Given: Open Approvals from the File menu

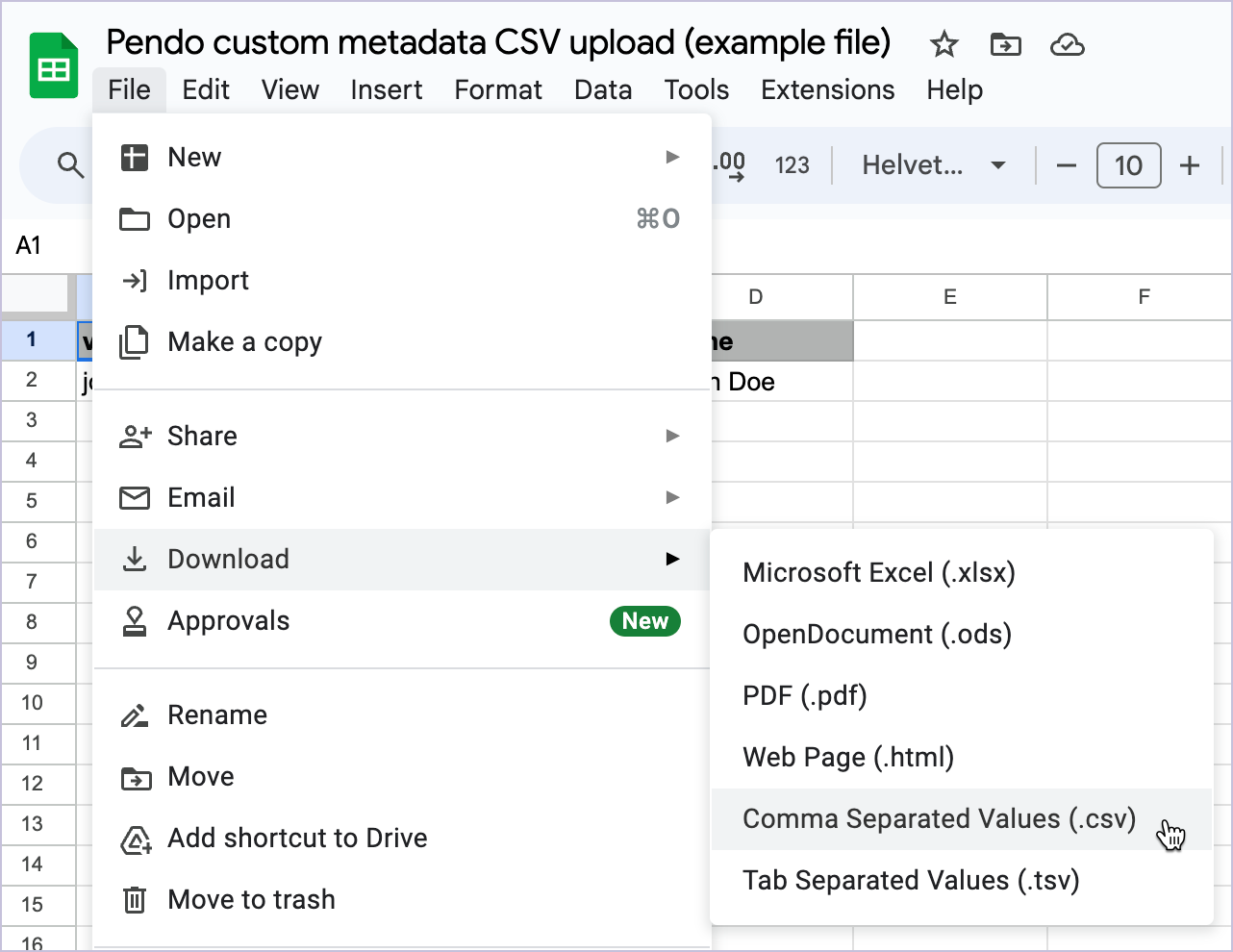Looking at the screenshot, I should (402, 620).
